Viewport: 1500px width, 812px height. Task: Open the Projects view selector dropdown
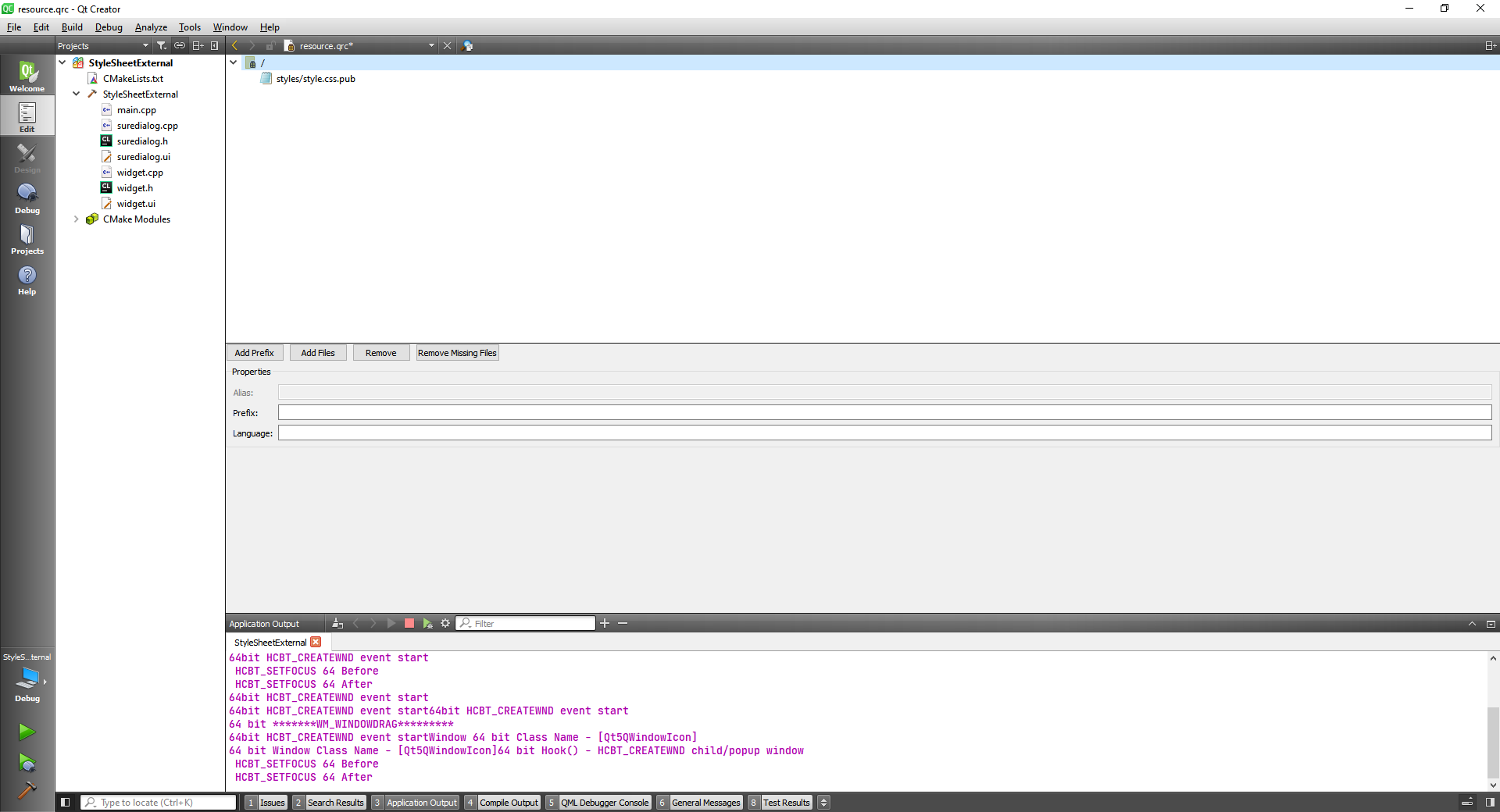click(x=103, y=45)
